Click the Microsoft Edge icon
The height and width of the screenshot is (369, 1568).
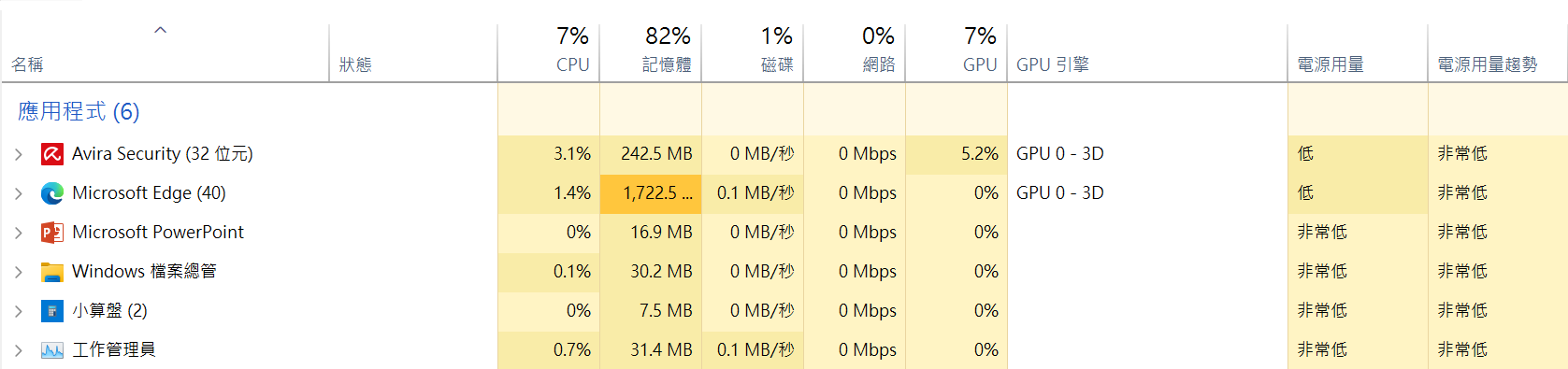coord(52,193)
